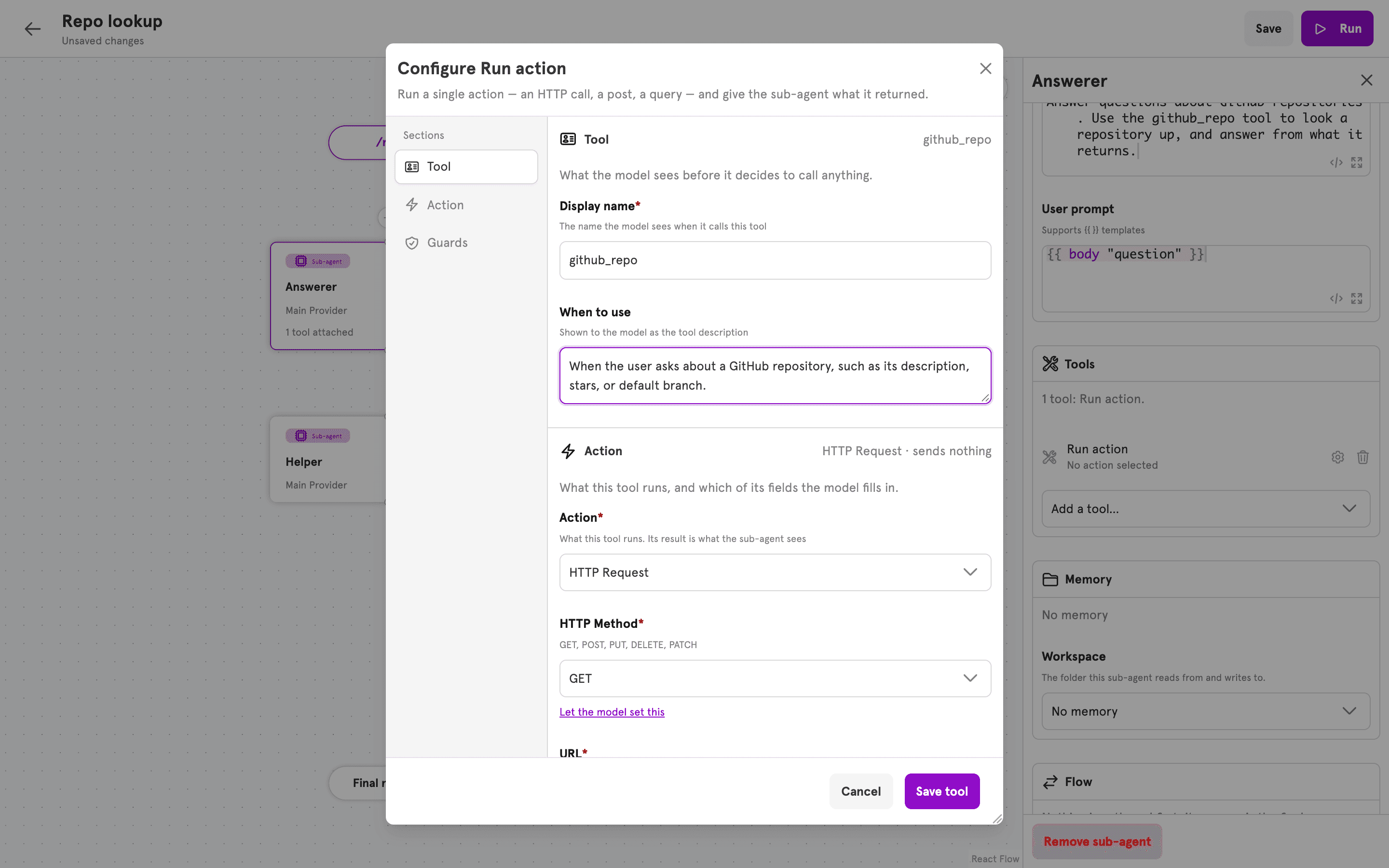Run the flow with the Run button
This screenshot has width=1389, height=868.
[x=1337, y=29]
